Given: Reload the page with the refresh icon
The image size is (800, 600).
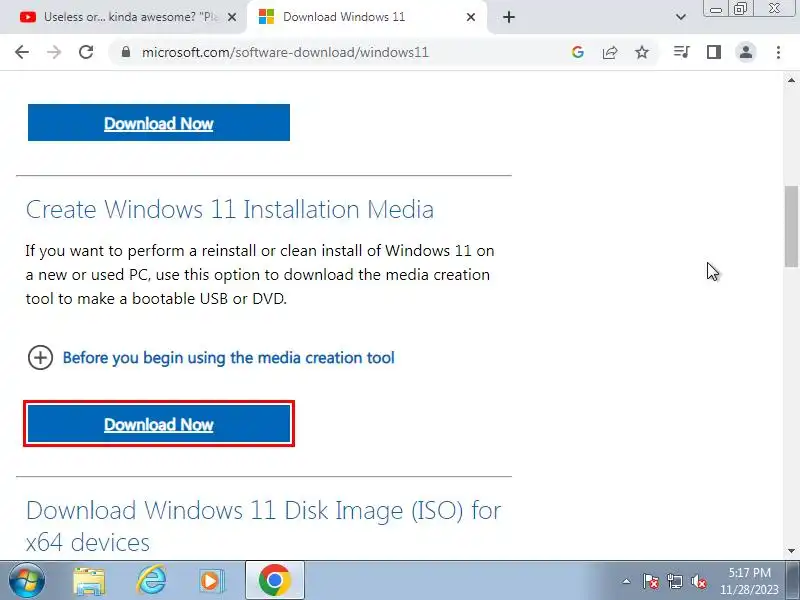Looking at the screenshot, I should tap(86, 52).
